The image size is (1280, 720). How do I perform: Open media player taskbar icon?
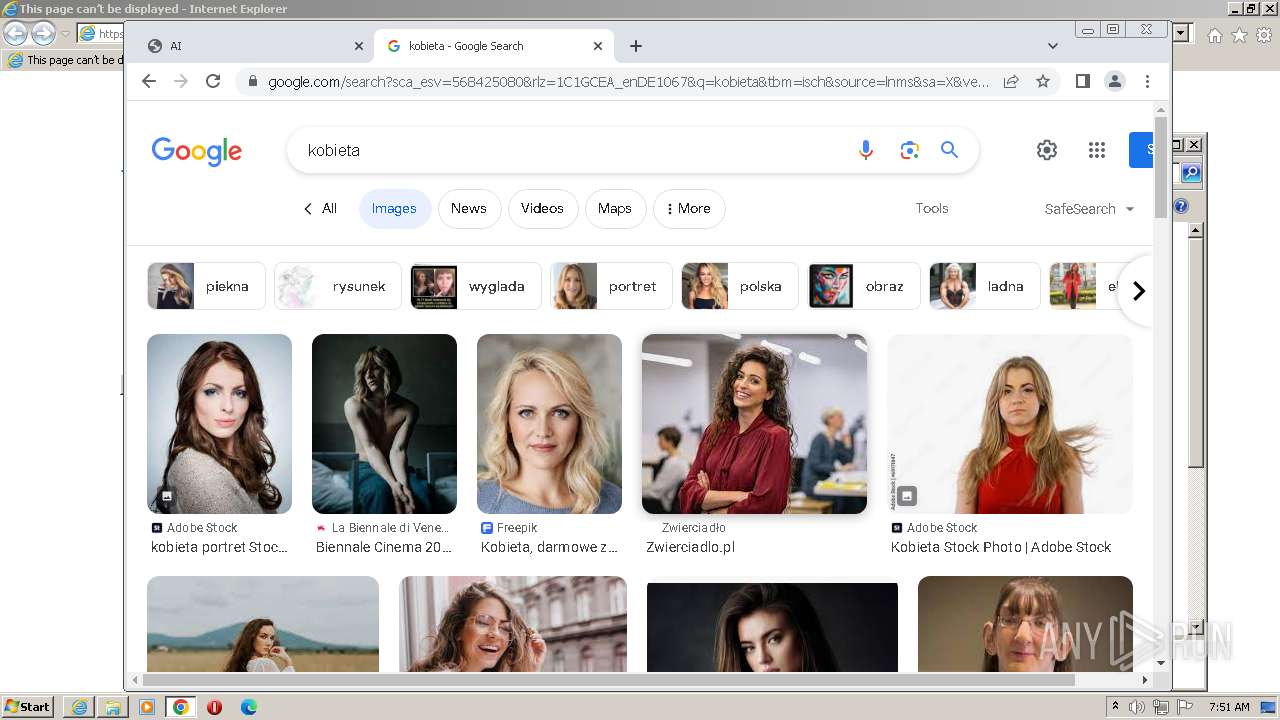147,707
